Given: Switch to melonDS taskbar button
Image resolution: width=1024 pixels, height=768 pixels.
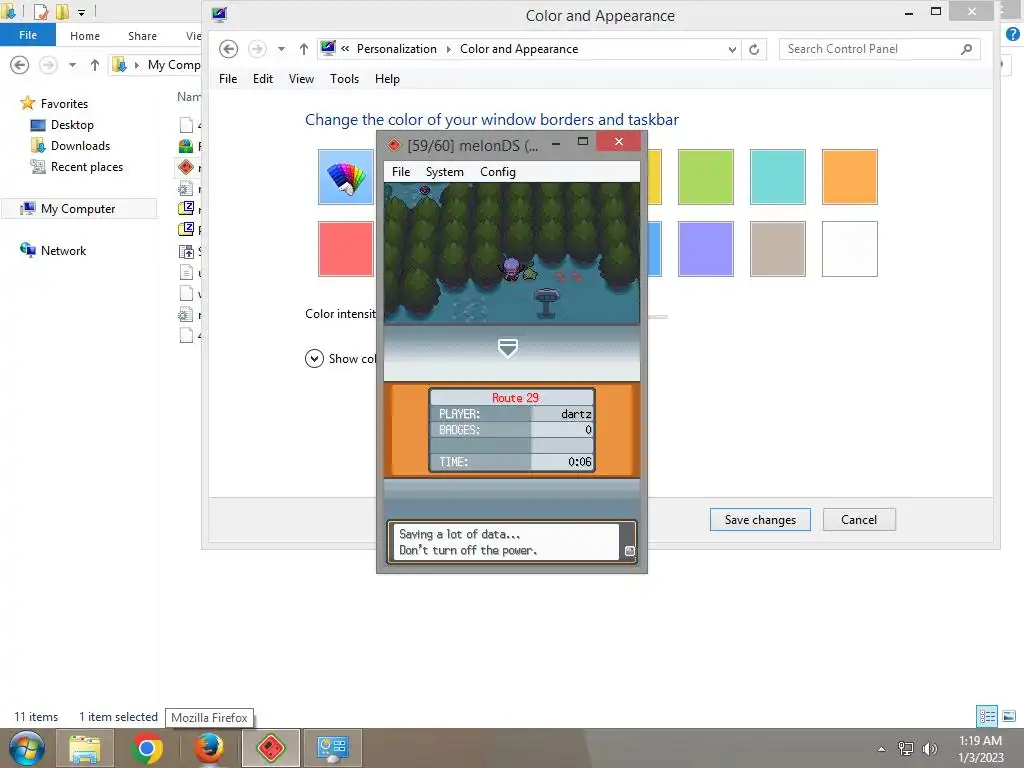Looking at the screenshot, I should click(x=270, y=748).
